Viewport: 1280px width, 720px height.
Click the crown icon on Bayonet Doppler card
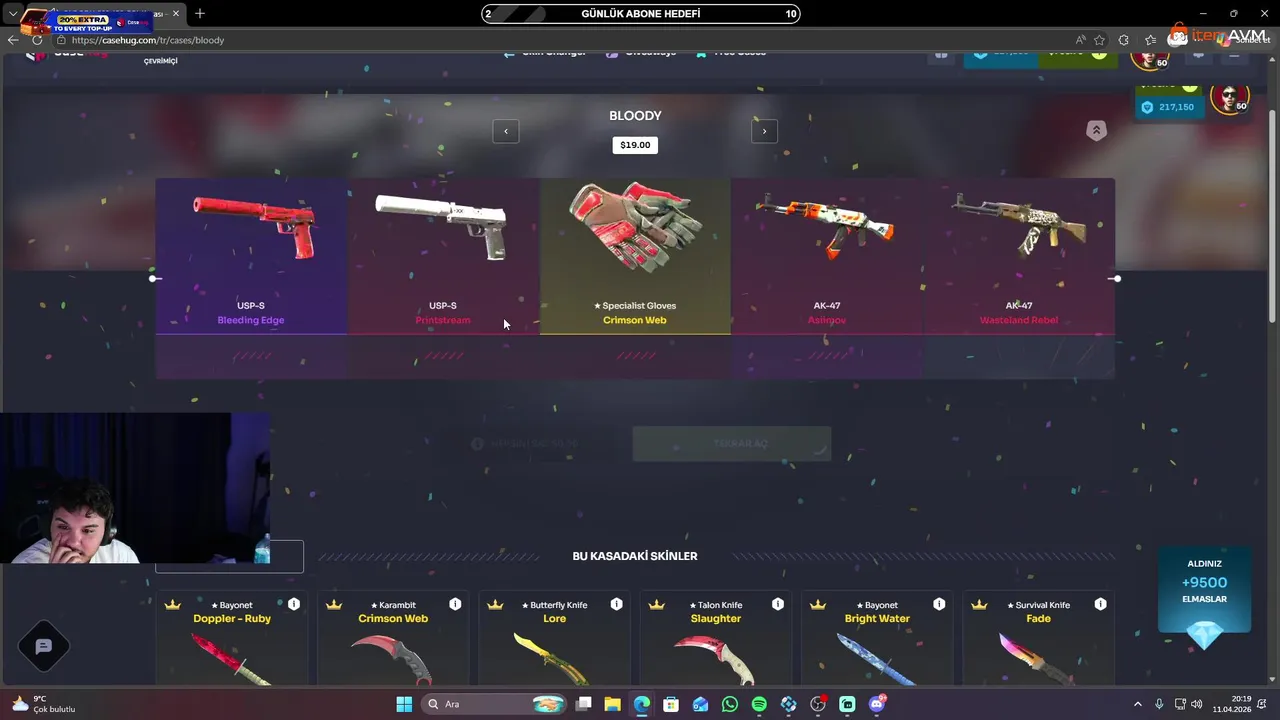coord(172,605)
